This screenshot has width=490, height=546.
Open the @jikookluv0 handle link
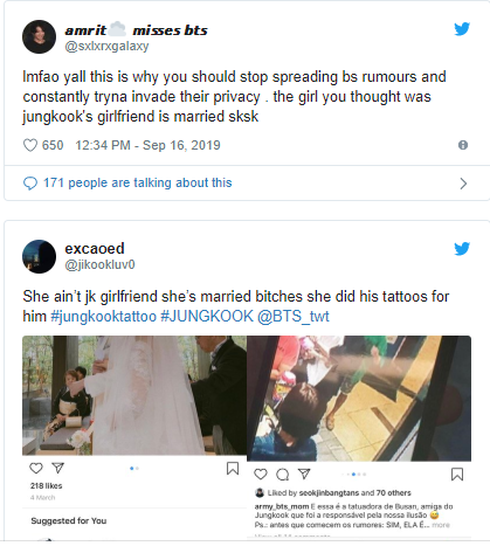[x=100, y=265]
